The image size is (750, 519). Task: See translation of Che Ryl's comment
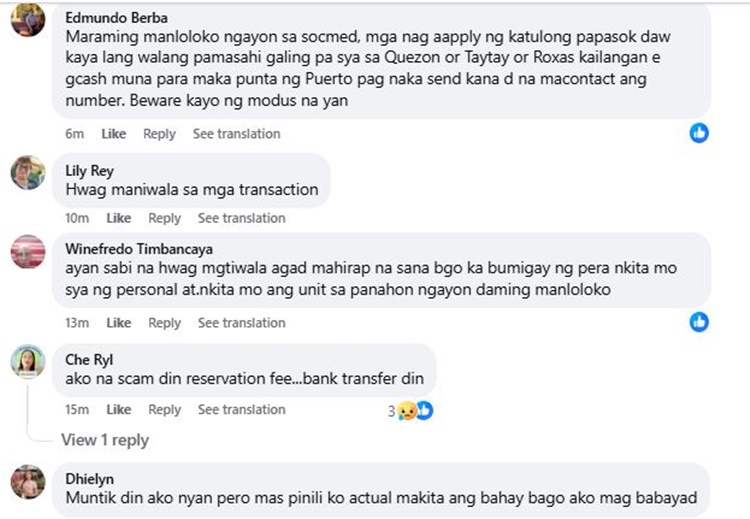[x=242, y=409]
